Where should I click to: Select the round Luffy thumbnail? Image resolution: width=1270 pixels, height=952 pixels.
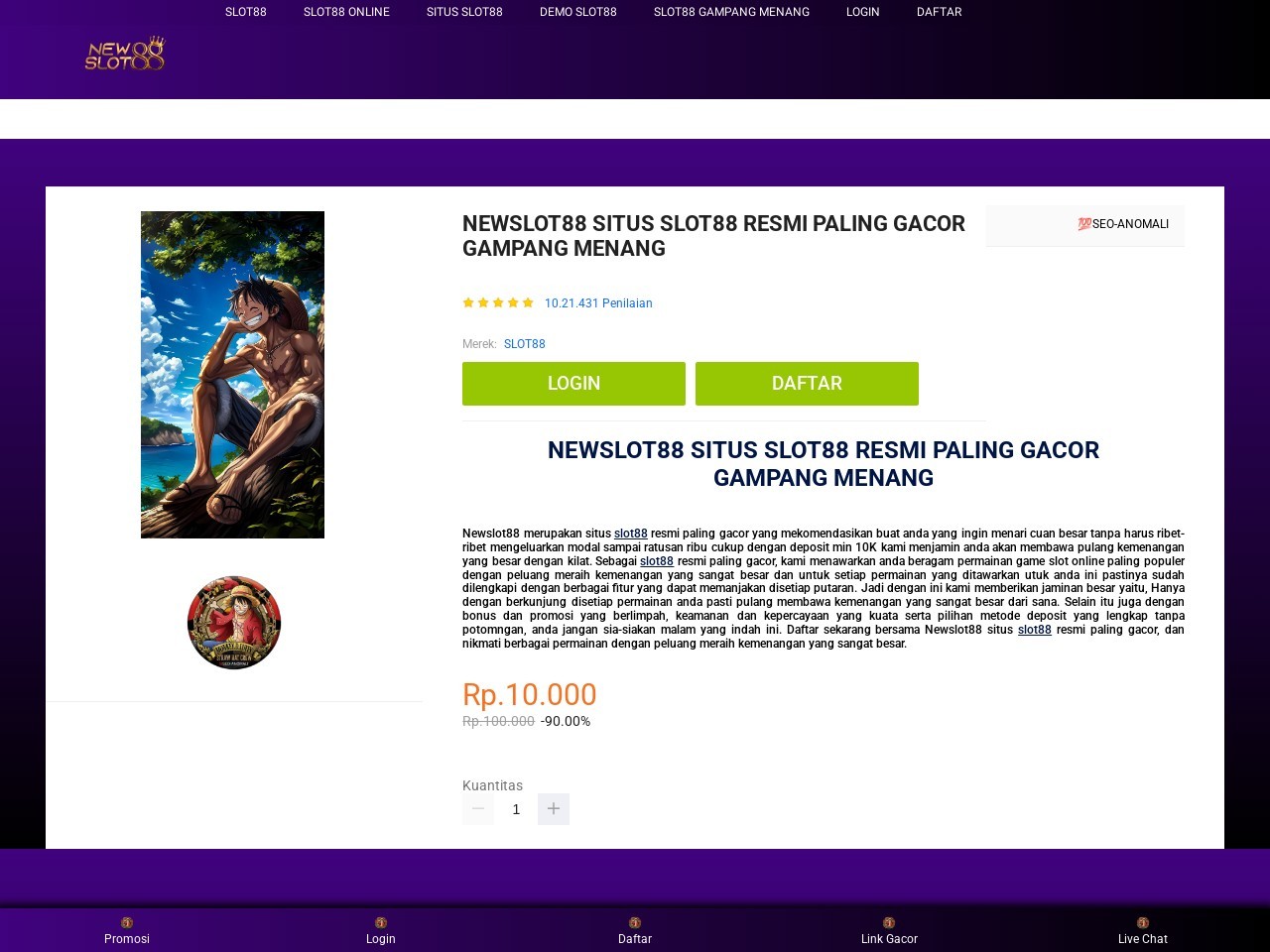pyautogui.click(x=234, y=623)
